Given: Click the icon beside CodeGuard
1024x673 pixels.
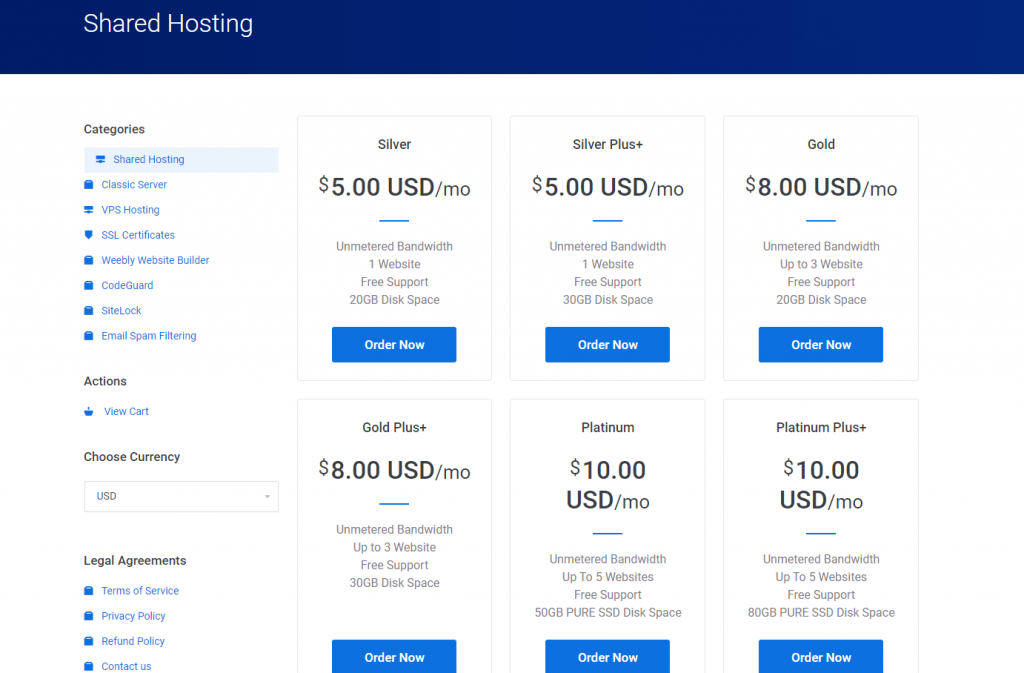Looking at the screenshot, I should pyautogui.click(x=89, y=285).
